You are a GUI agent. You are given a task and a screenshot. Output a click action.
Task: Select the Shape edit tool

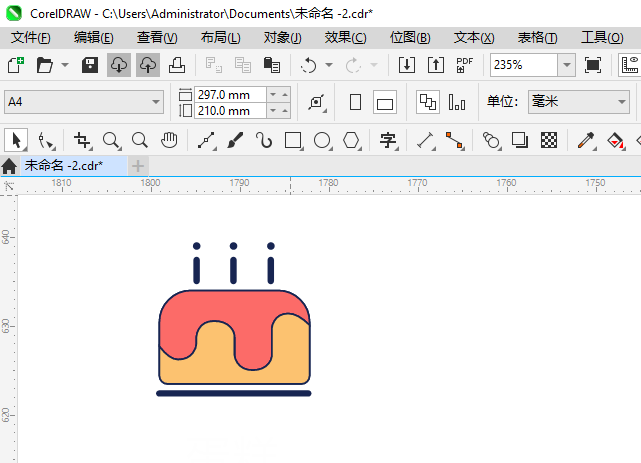coord(45,141)
